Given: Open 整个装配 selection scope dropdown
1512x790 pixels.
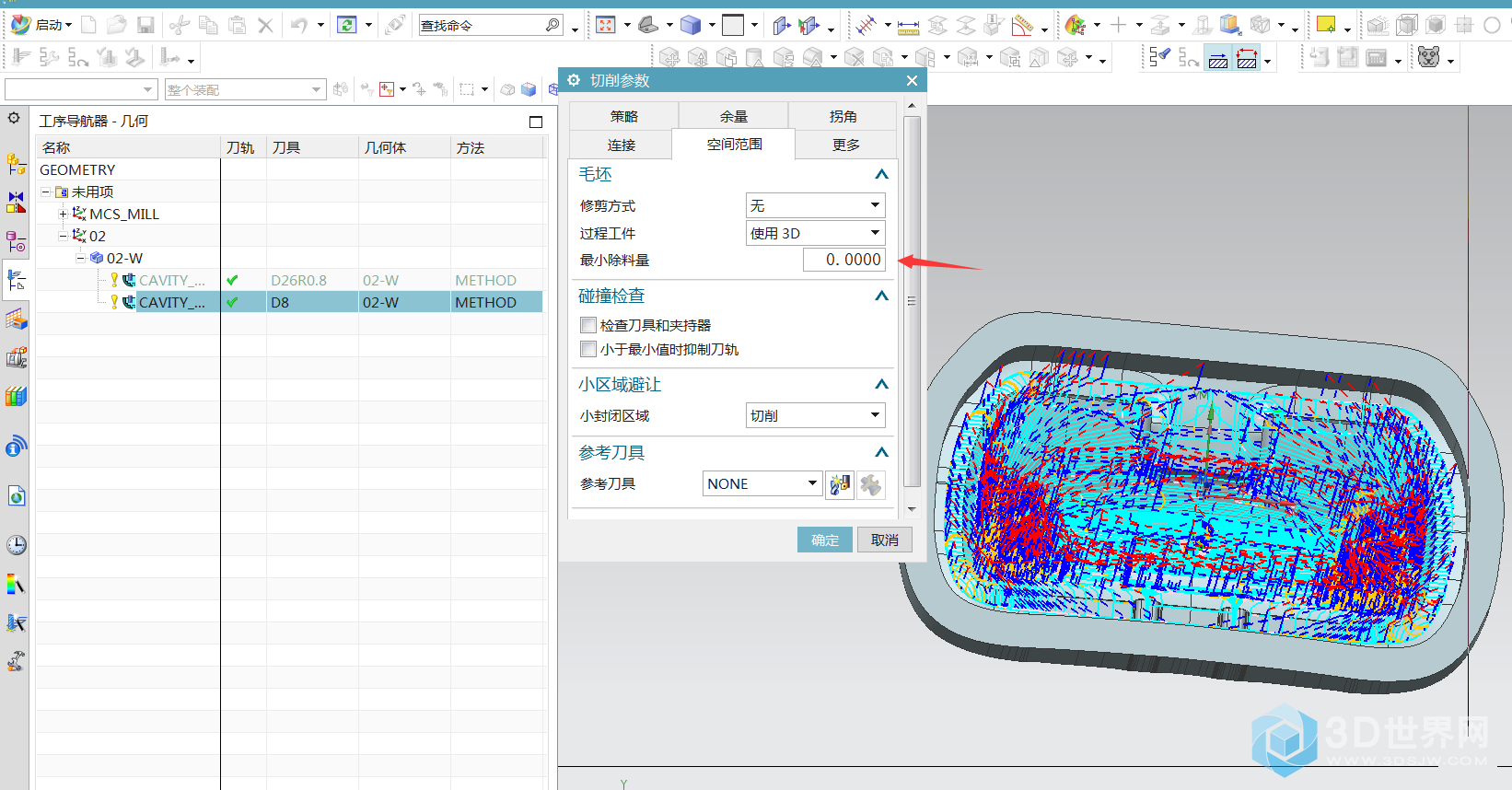Looking at the screenshot, I should [245, 89].
